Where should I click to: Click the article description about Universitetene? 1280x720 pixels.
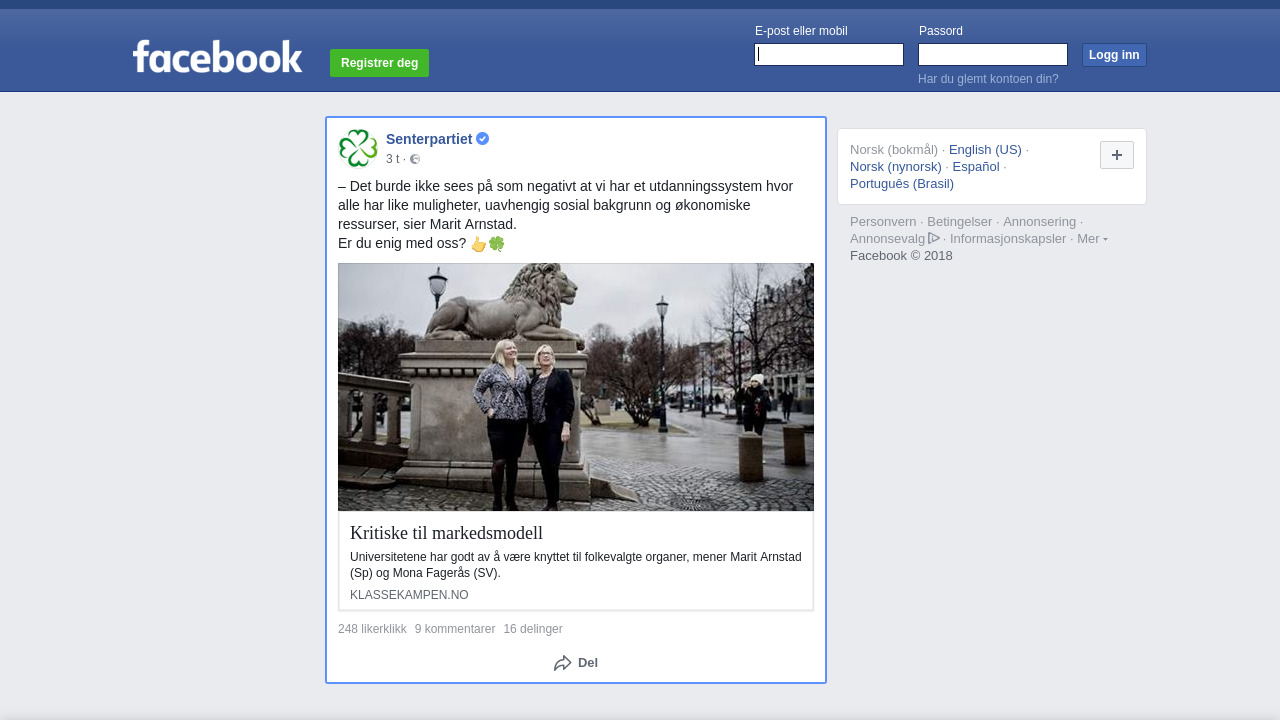pyautogui.click(x=576, y=565)
